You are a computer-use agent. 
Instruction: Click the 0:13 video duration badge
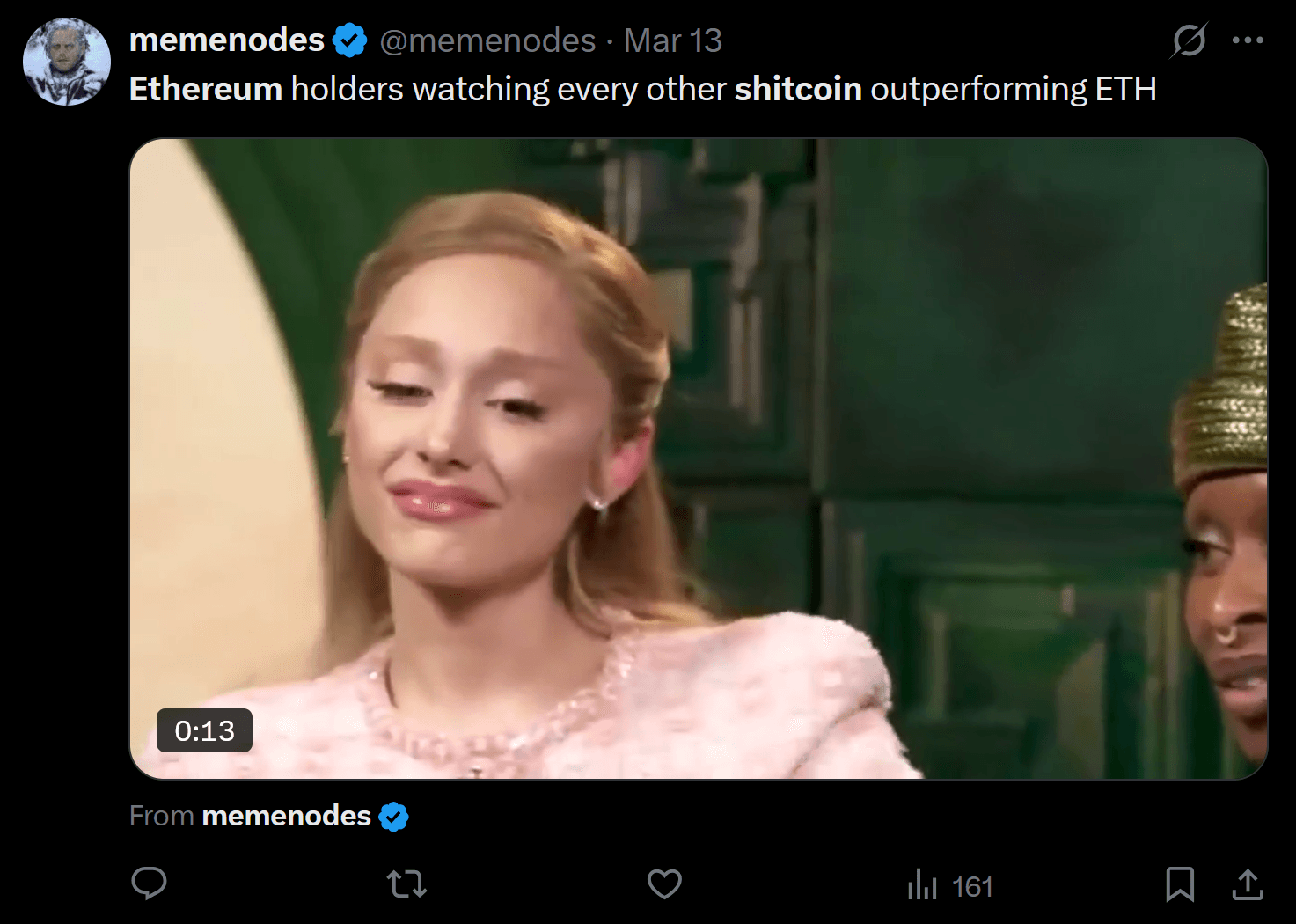204,730
